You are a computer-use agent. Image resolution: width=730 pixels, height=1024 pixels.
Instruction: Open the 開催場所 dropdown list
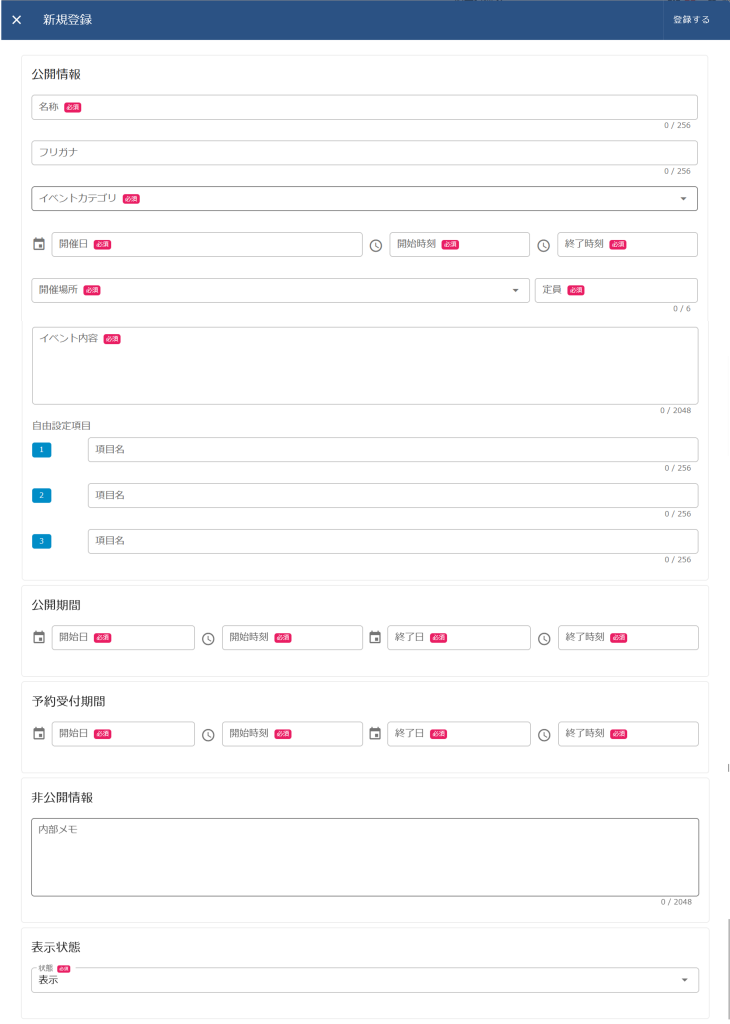pos(515,290)
